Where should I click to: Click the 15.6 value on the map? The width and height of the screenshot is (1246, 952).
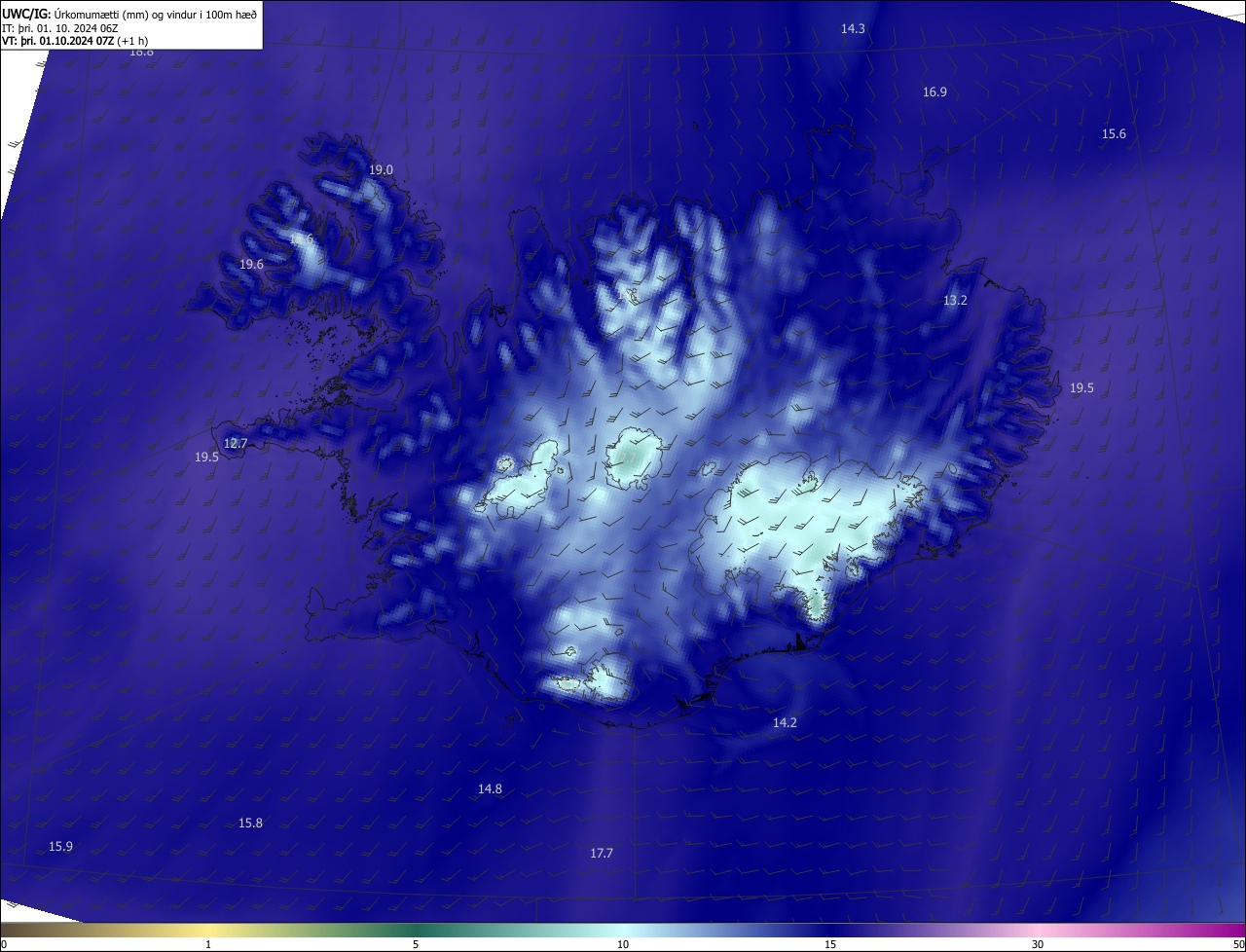pyautogui.click(x=1114, y=134)
